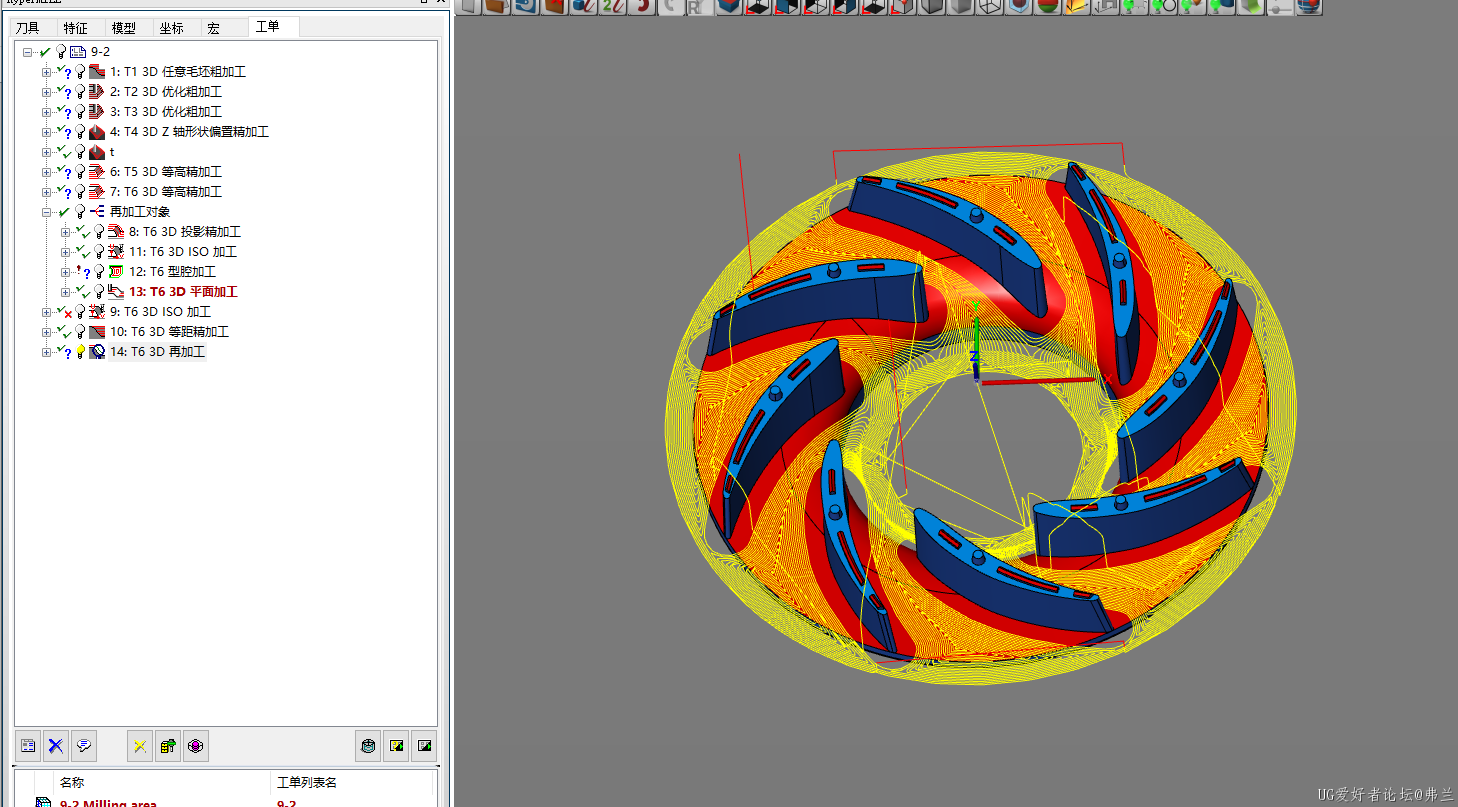
Task: Click the red-green sphere icon in top toolbar
Action: click(1048, 7)
